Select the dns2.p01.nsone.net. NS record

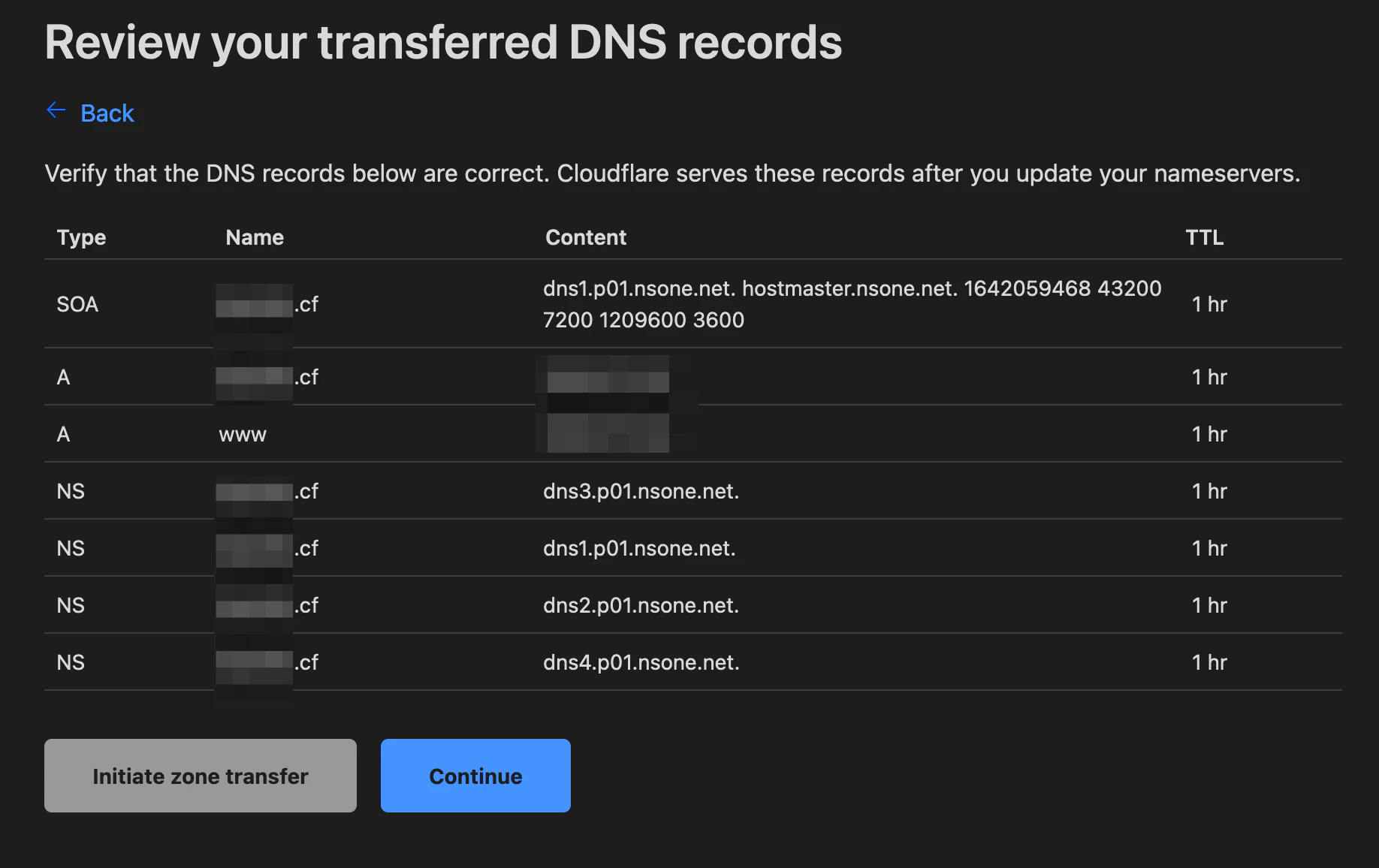[641, 605]
